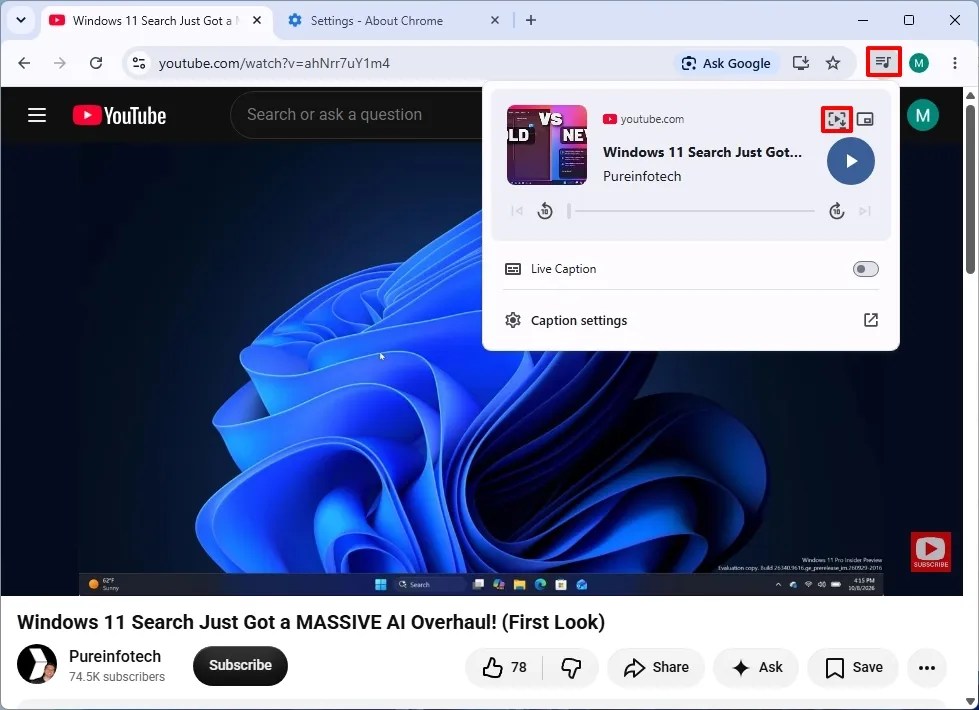Reload the current page
Screen dimensions: 979x710
point(96,63)
